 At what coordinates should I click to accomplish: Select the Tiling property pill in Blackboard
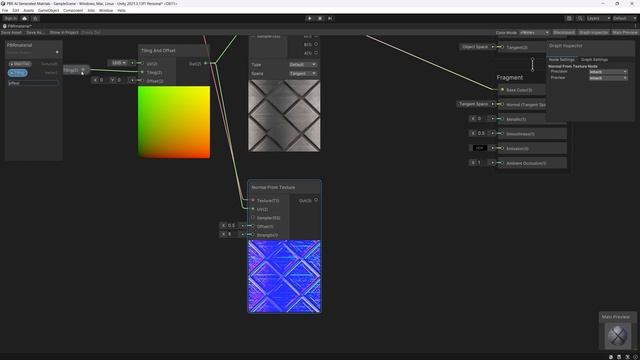click(x=18, y=73)
